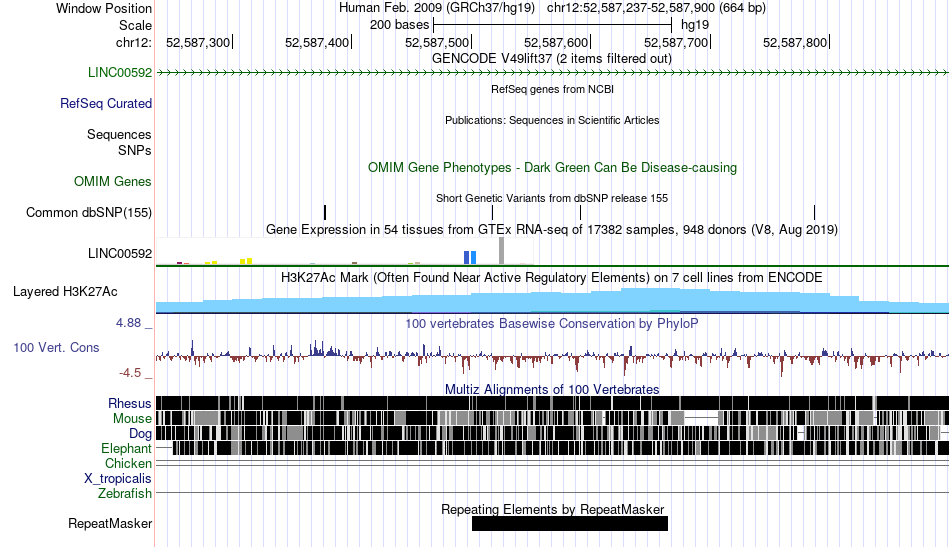Click the black RepeatMasker repeat element block
The width and height of the screenshot is (950, 547).
570,523
